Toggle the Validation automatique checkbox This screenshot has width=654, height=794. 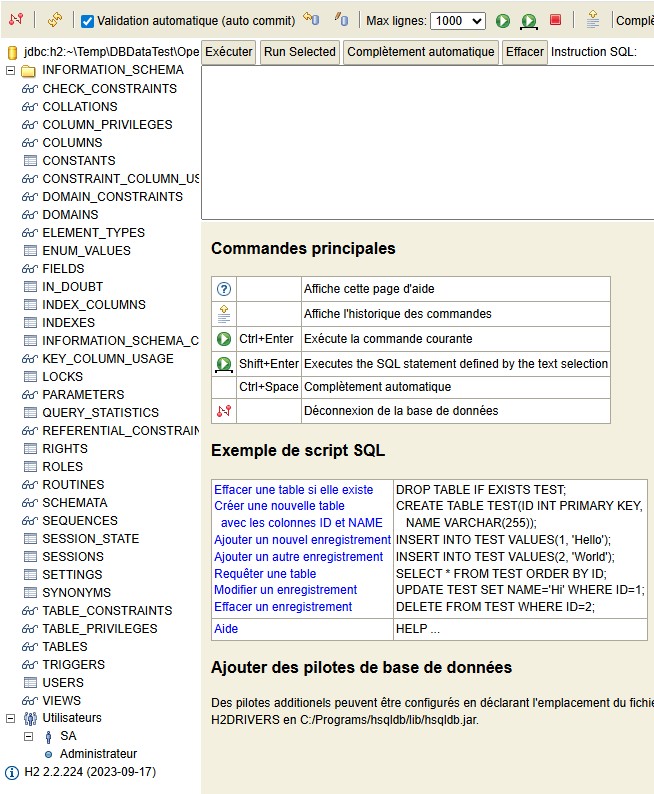point(87,21)
